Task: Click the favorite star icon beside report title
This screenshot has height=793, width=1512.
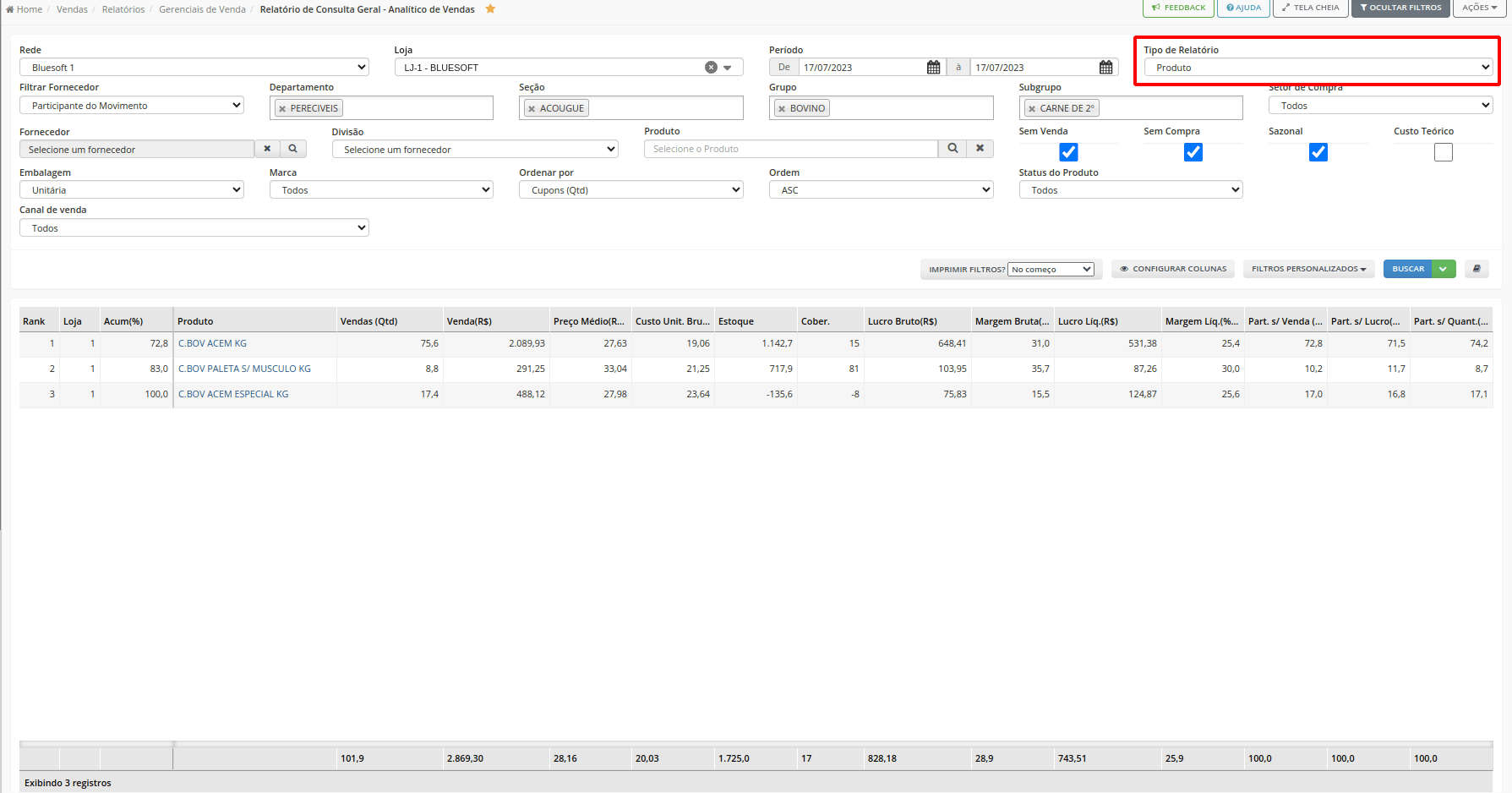Action: pyautogui.click(x=490, y=9)
